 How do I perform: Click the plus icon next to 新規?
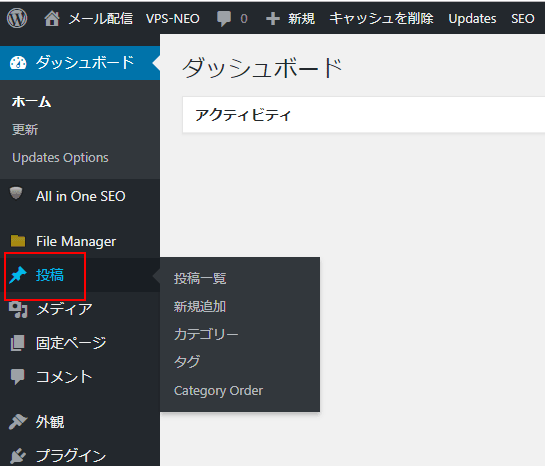[x=273, y=19]
